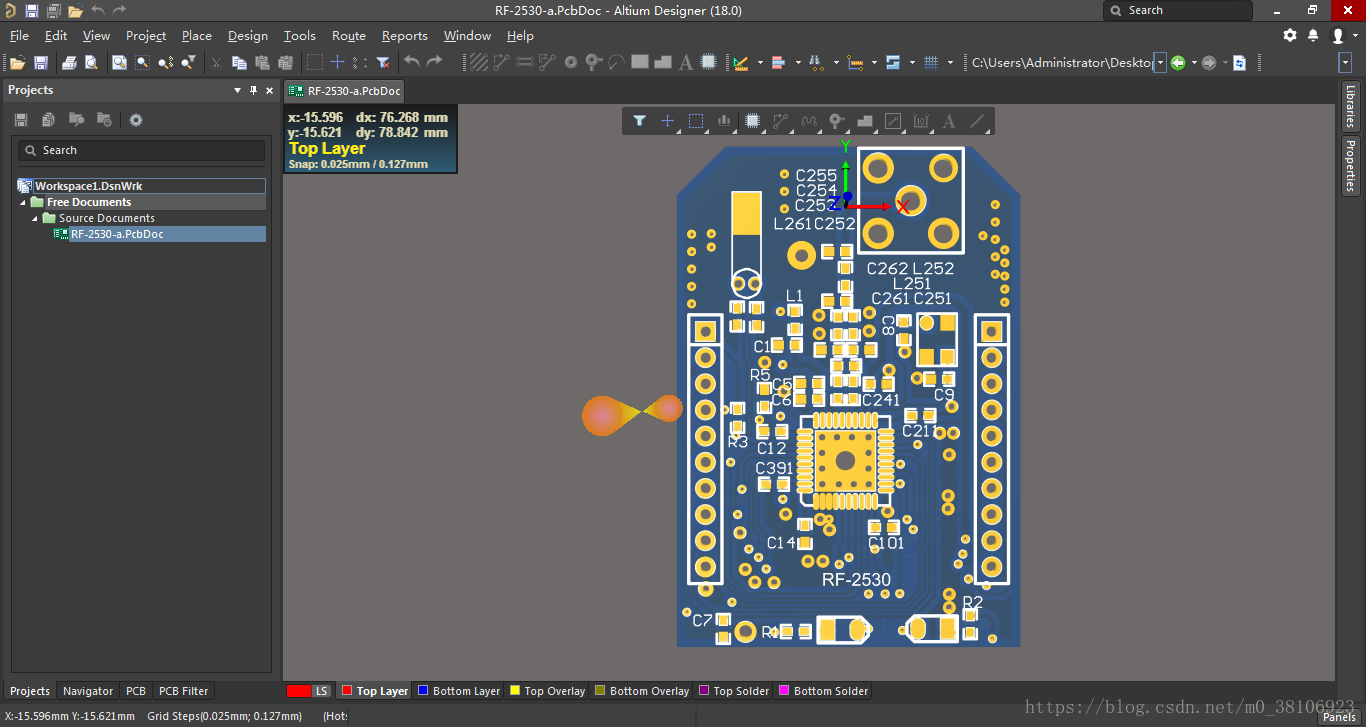Select Place Arc tool icon
The width and height of the screenshot is (1366, 727).
[616, 62]
